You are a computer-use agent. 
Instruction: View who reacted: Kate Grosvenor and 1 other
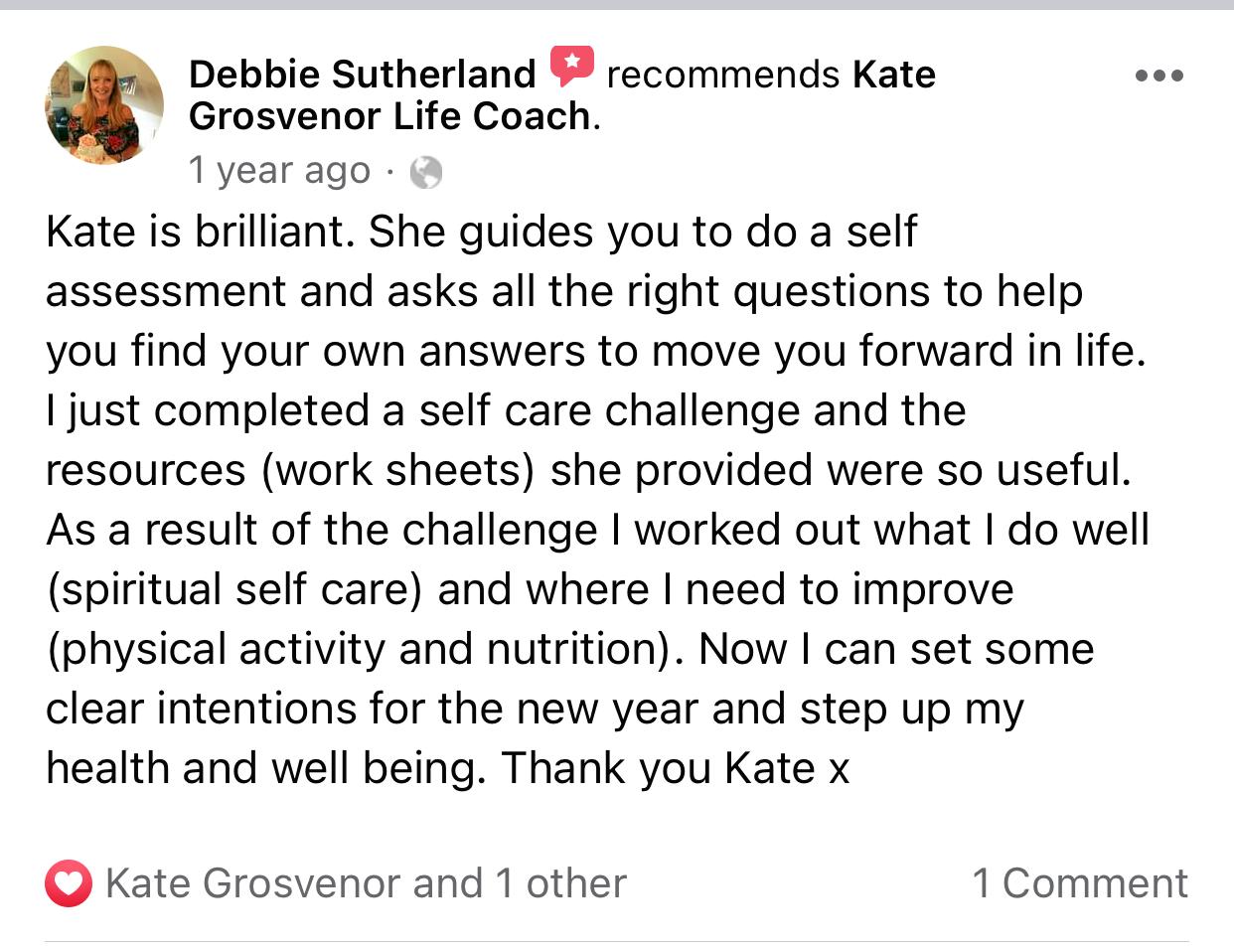click(x=366, y=883)
